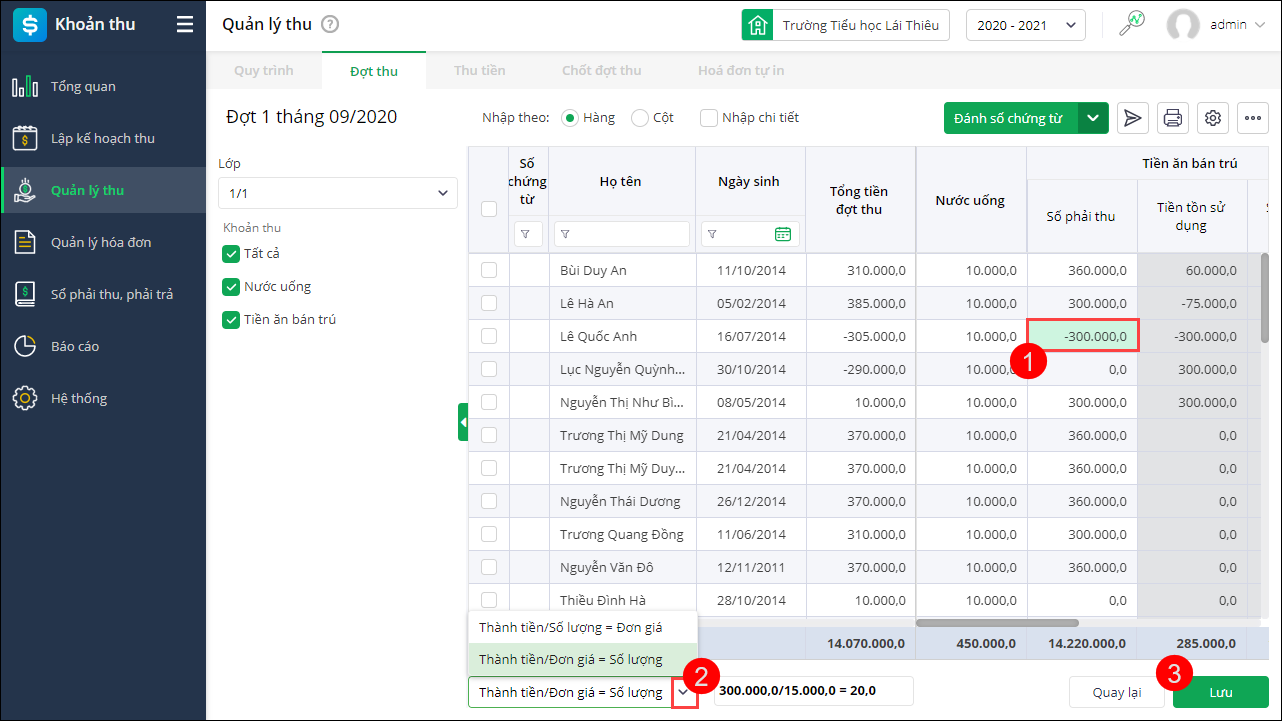Open the settings gear icon in toolbar
Image resolution: width=1282 pixels, height=721 pixels.
[x=1213, y=118]
